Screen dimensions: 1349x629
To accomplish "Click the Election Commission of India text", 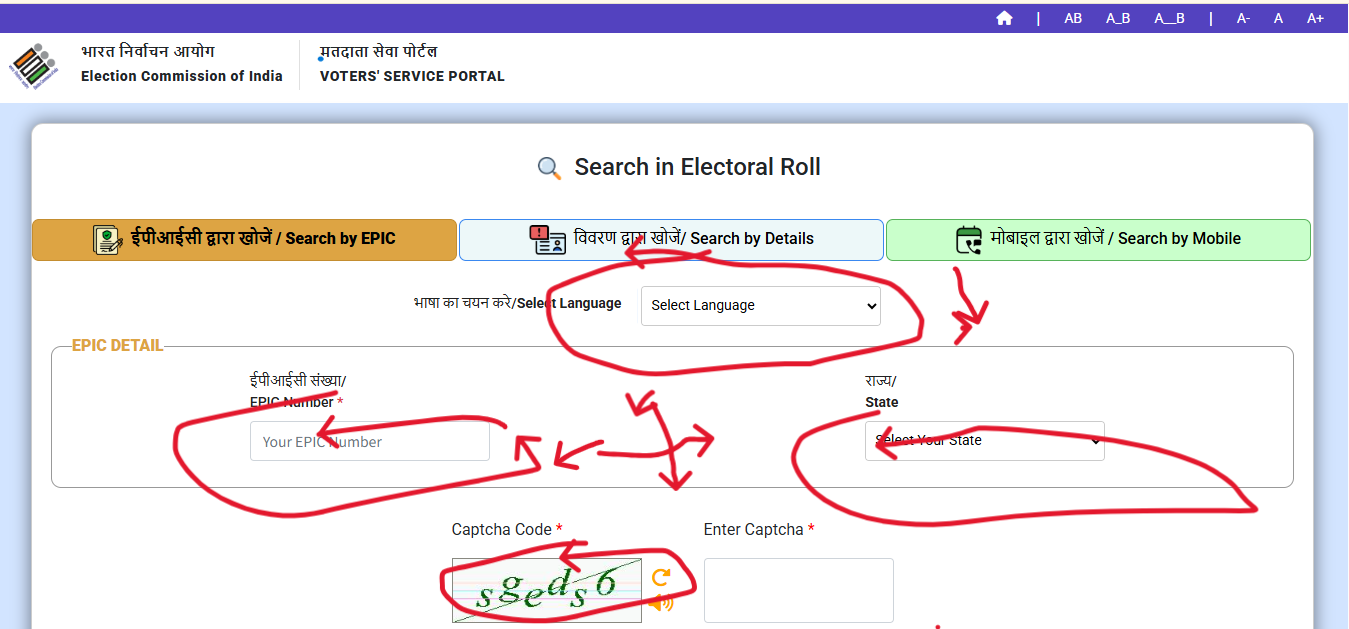I will (181, 76).
